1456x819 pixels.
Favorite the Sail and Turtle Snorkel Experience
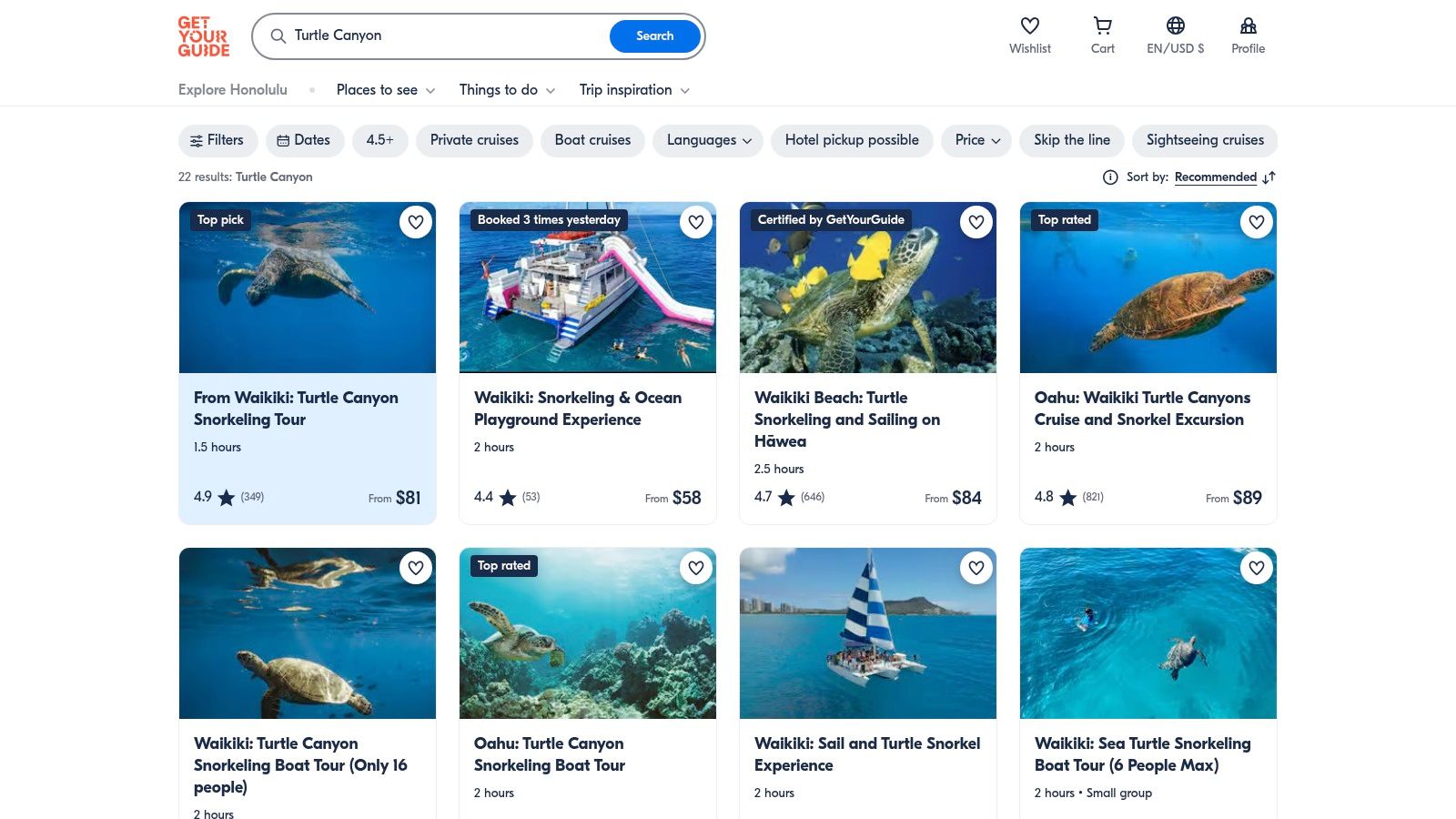point(976,567)
